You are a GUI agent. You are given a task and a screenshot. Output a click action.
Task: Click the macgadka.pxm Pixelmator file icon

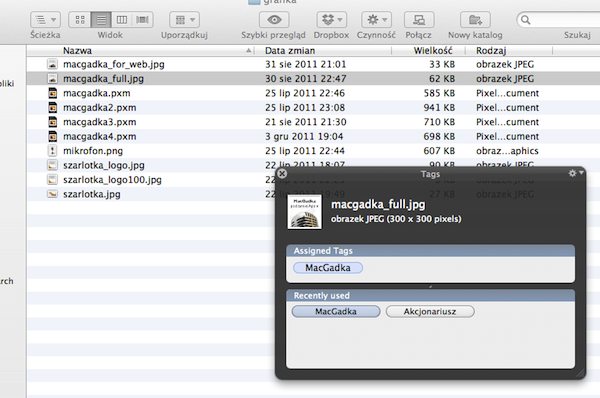click(52, 93)
